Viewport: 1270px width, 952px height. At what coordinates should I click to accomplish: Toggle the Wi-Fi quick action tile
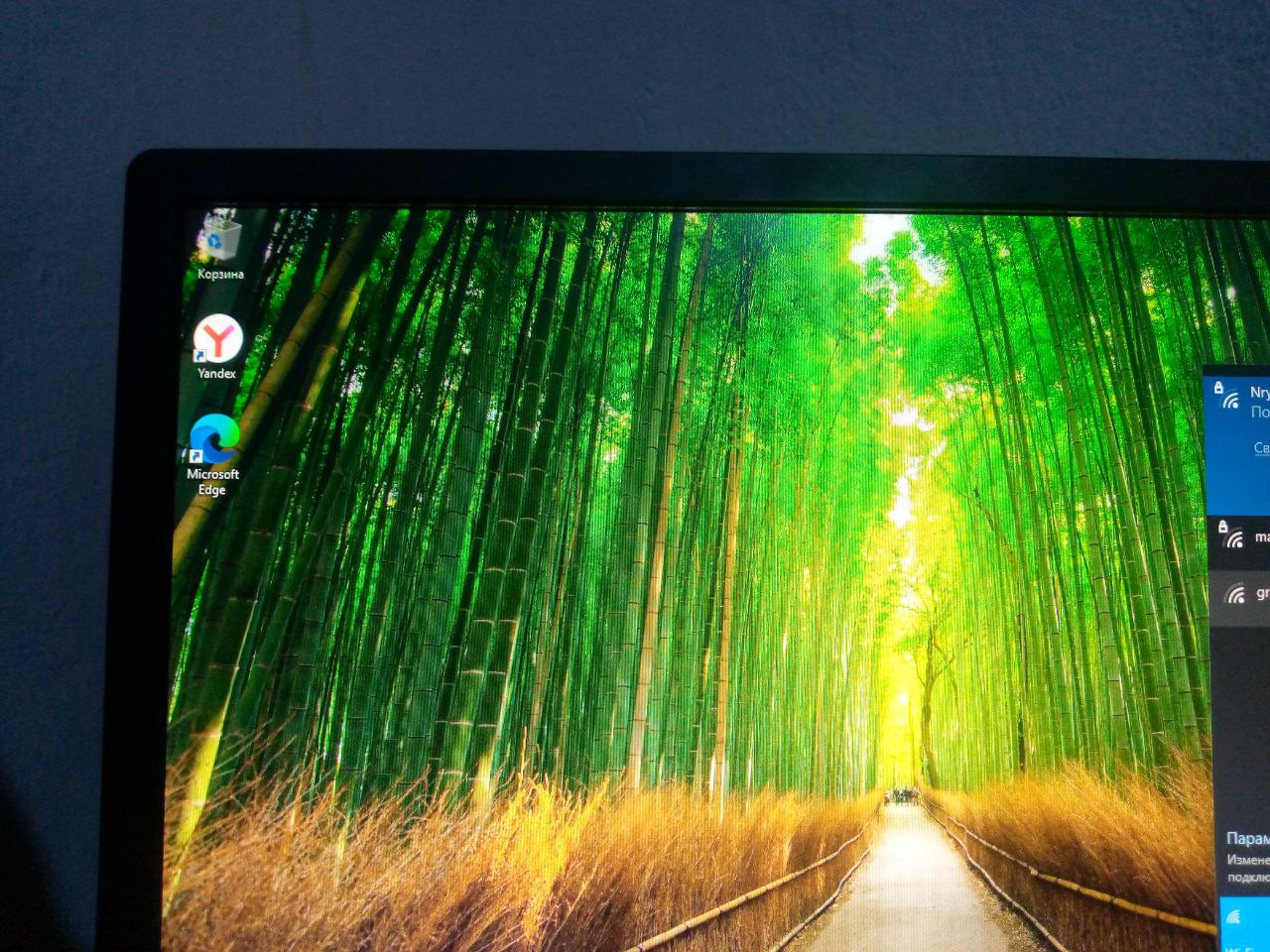(1244, 926)
